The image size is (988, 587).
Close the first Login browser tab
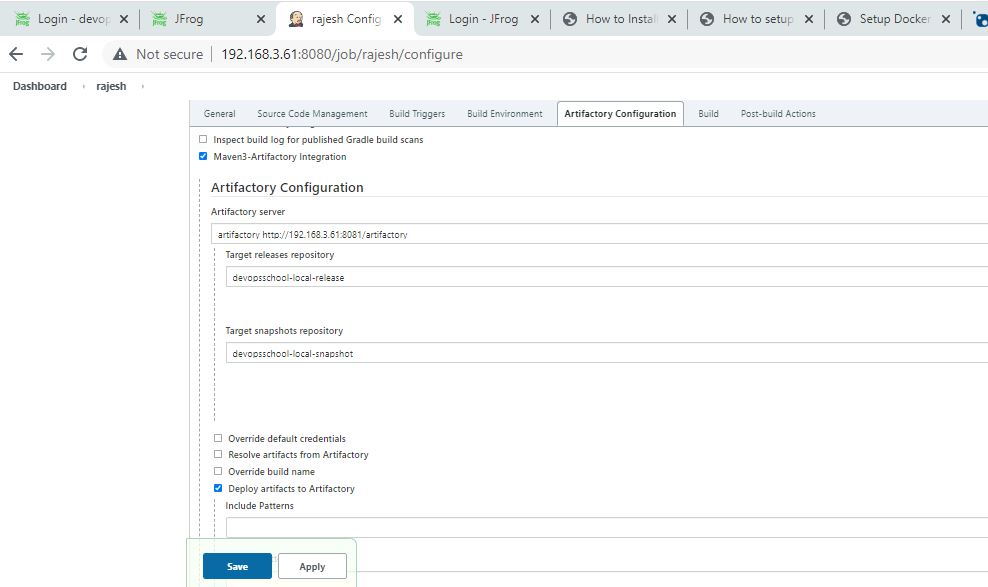pyautogui.click(x=124, y=19)
